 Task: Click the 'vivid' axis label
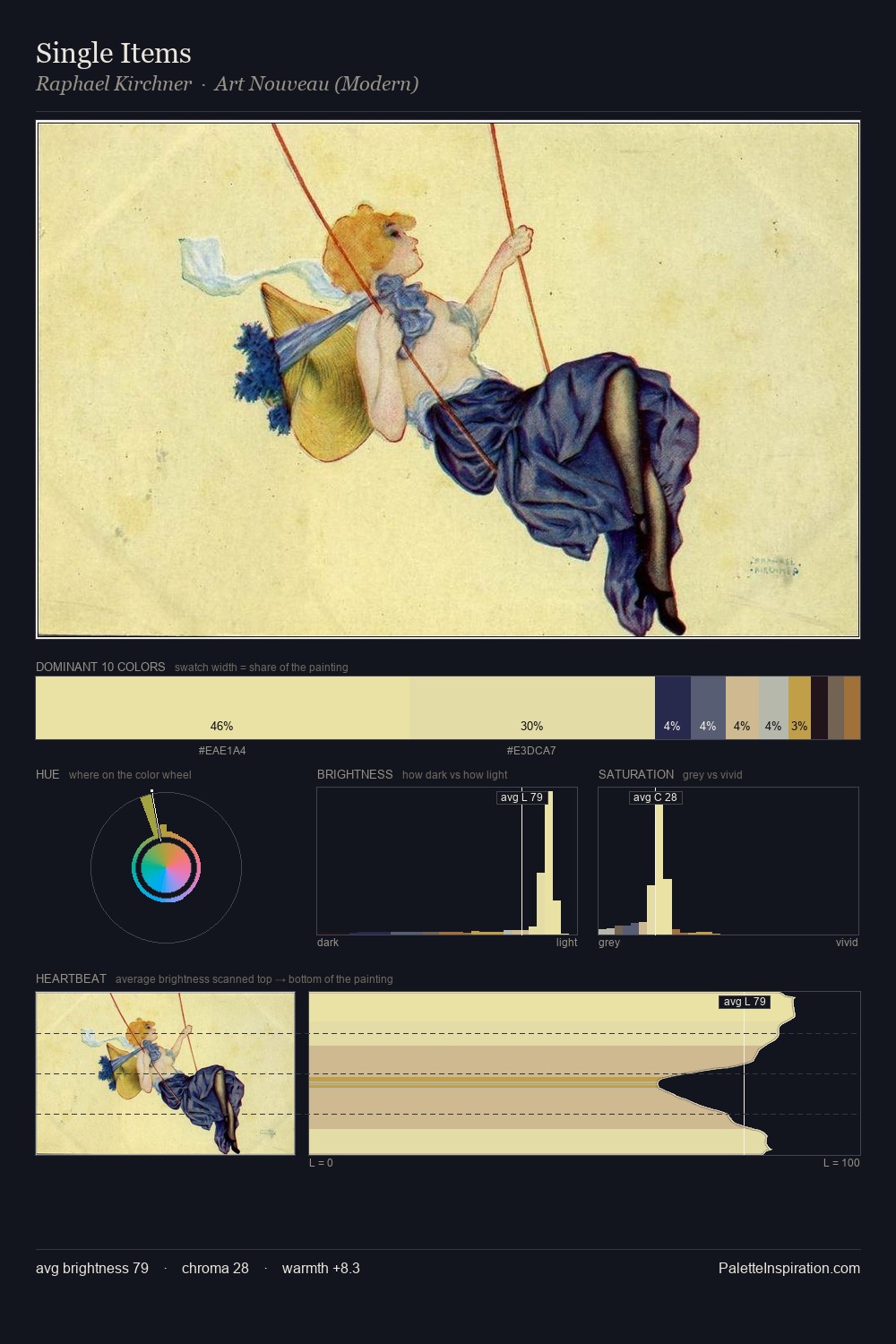[847, 943]
